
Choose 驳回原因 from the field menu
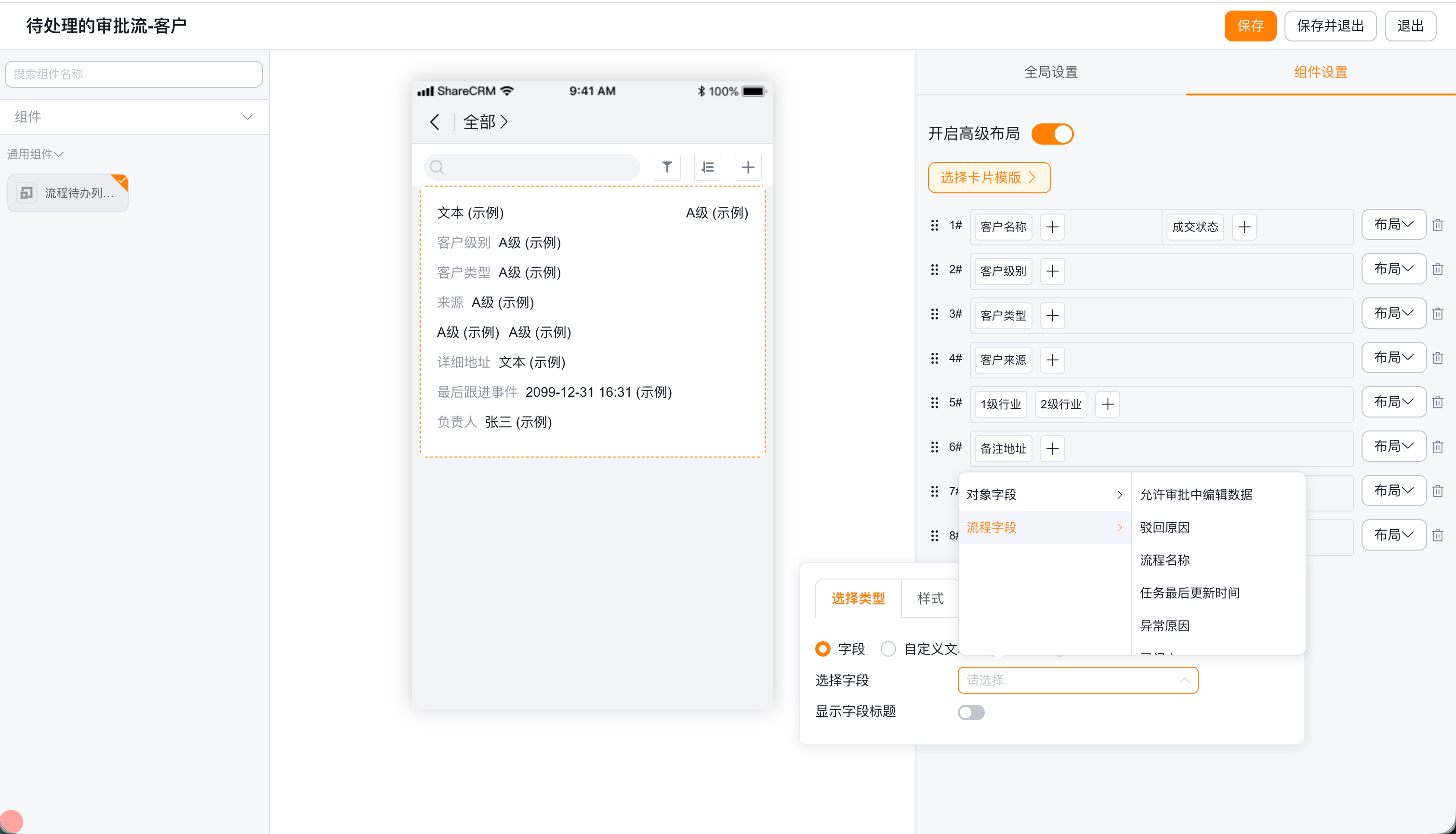pyautogui.click(x=1165, y=527)
